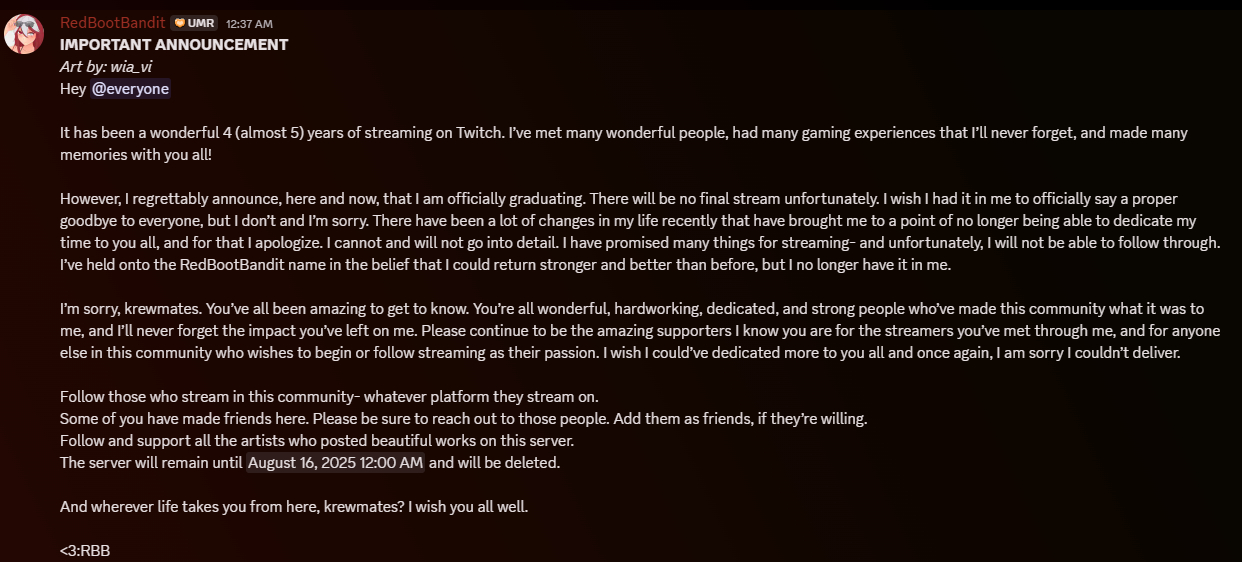Screen dimensions: 1242x562
Task: Open RedBootBandit's profile avatar
Action: pos(24,35)
